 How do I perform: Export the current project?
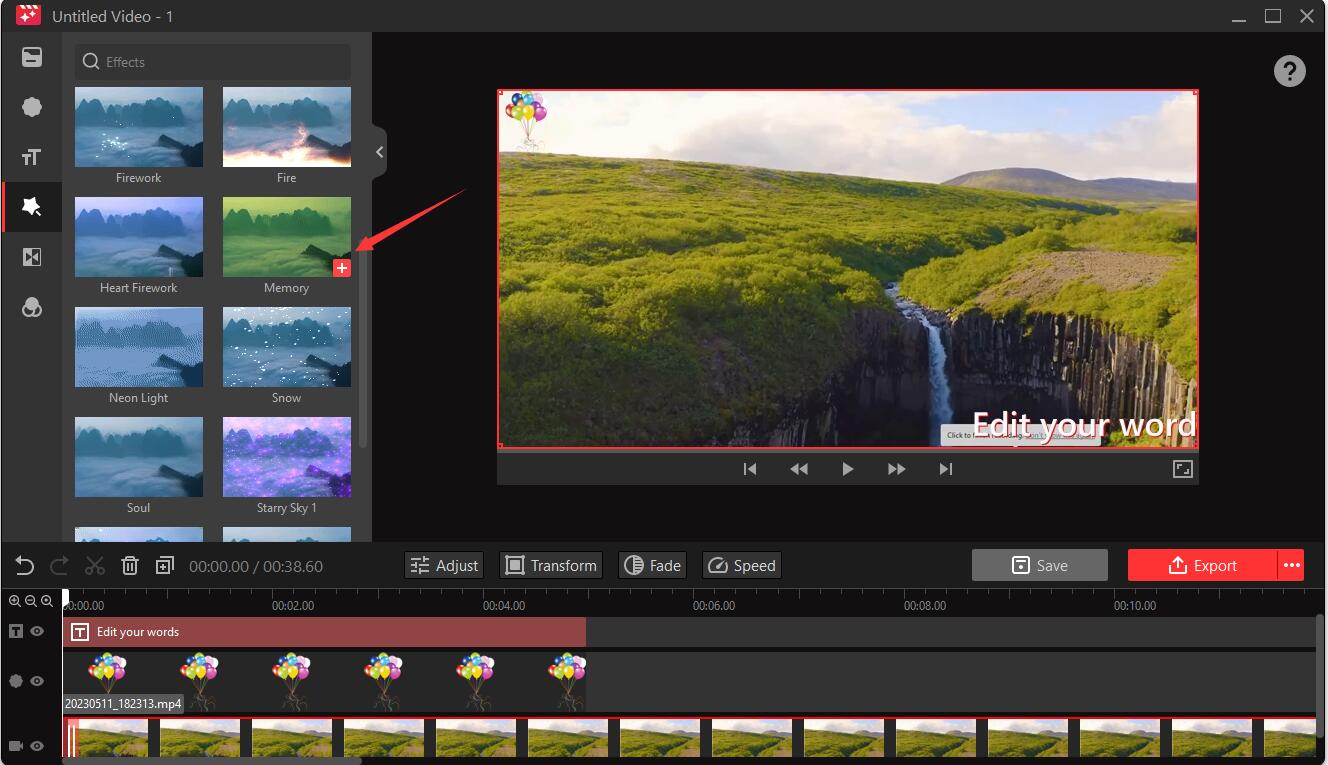pos(1204,565)
